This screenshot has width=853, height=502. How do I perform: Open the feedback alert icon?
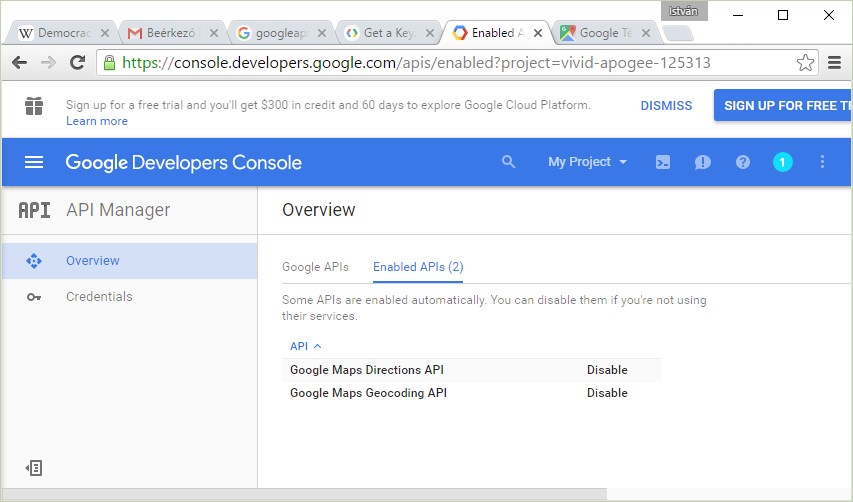click(702, 162)
